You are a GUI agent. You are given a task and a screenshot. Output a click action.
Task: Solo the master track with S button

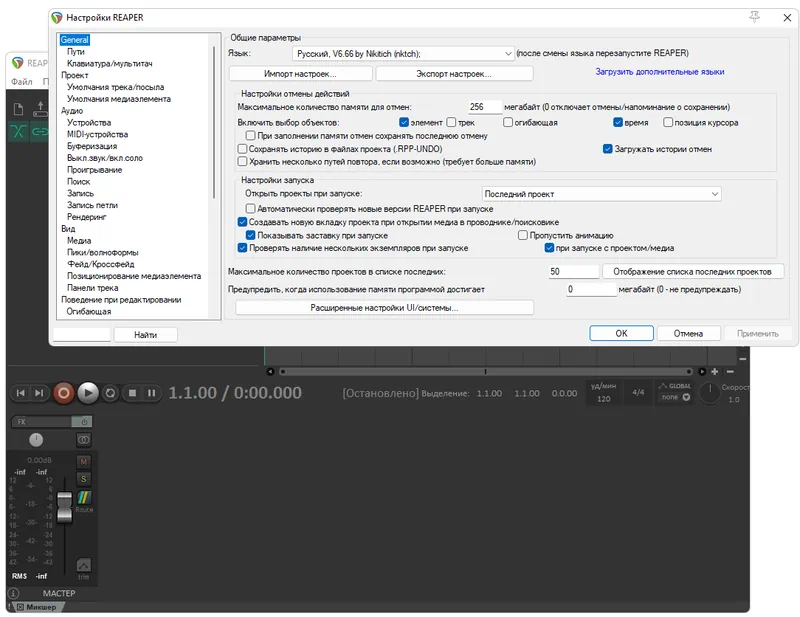(84, 478)
